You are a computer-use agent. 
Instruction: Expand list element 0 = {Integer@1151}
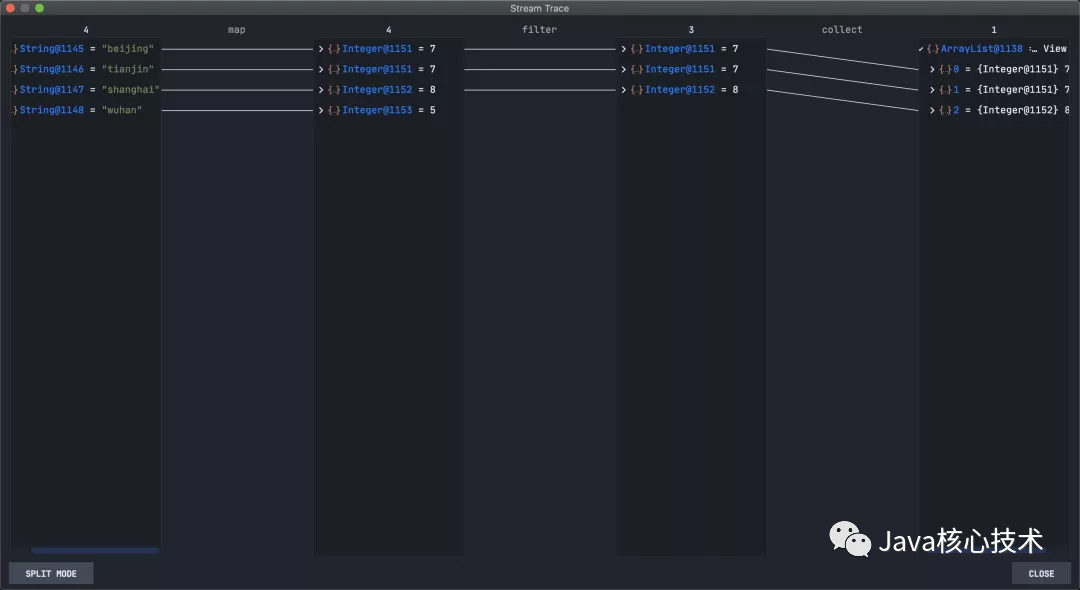pyautogui.click(x=932, y=70)
